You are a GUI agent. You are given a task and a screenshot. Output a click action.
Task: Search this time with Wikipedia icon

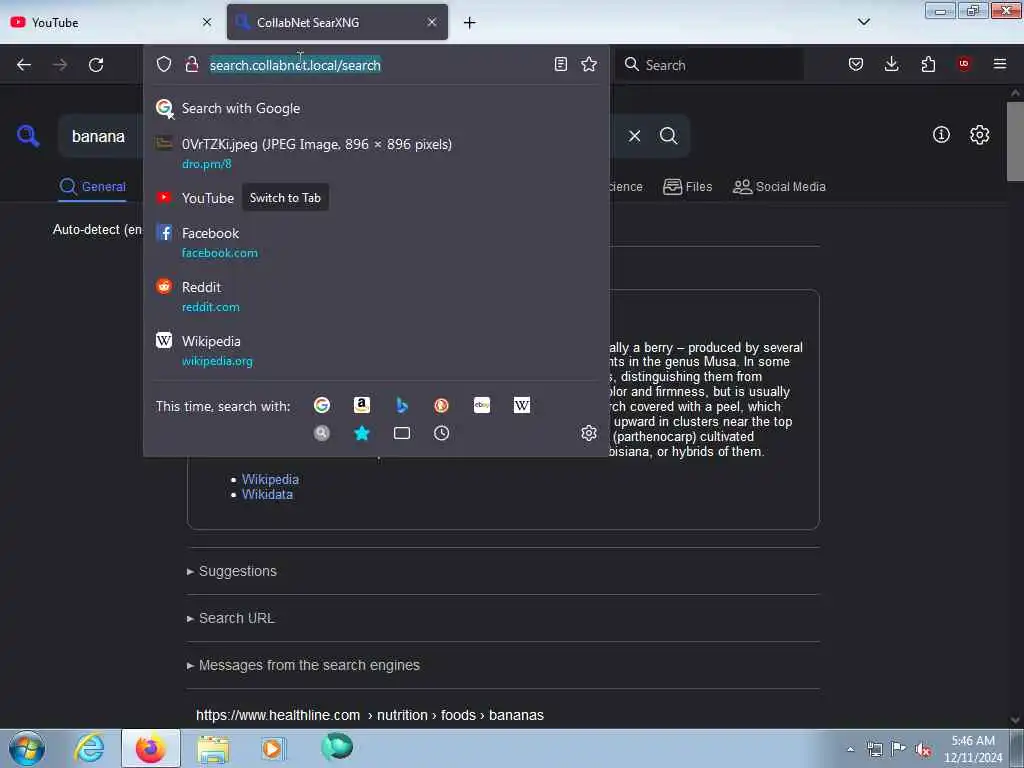tap(522, 406)
